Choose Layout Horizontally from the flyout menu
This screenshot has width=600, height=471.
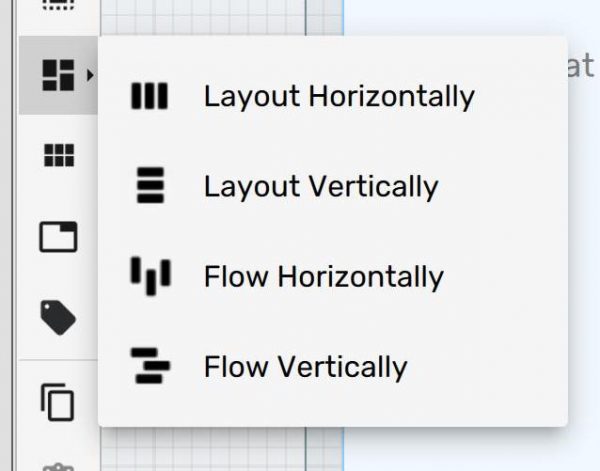click(338, 97)
